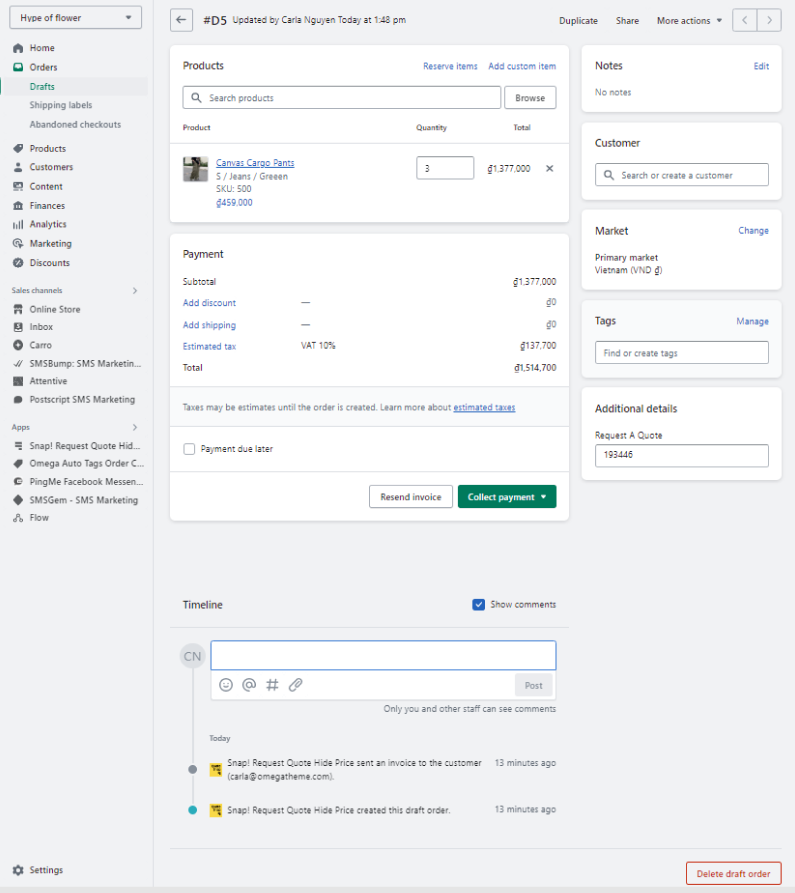Enable the Payment due later checkbox
Viewport: 795px width, 893px height.
click(x=189, y=449)
